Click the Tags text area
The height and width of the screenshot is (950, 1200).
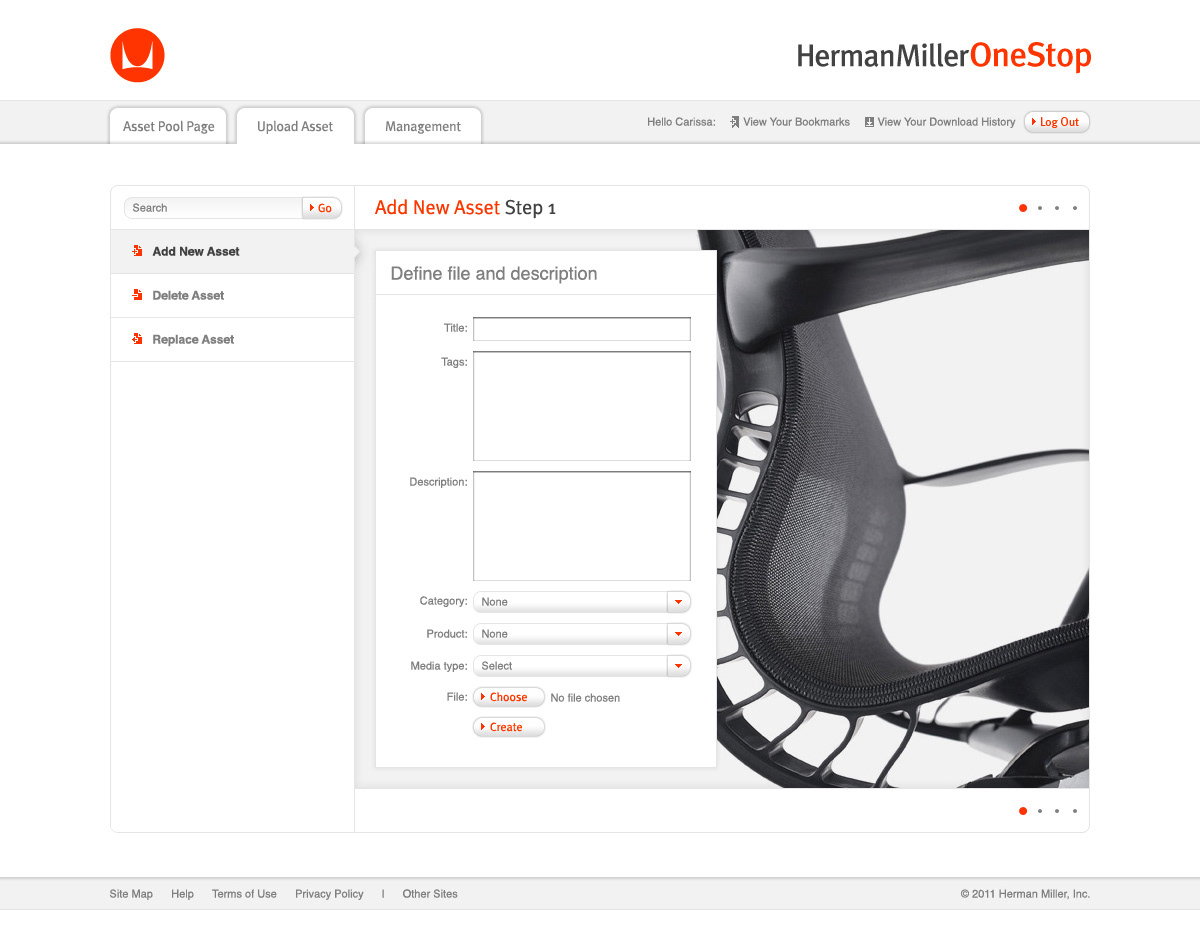(x=582, y=406)
